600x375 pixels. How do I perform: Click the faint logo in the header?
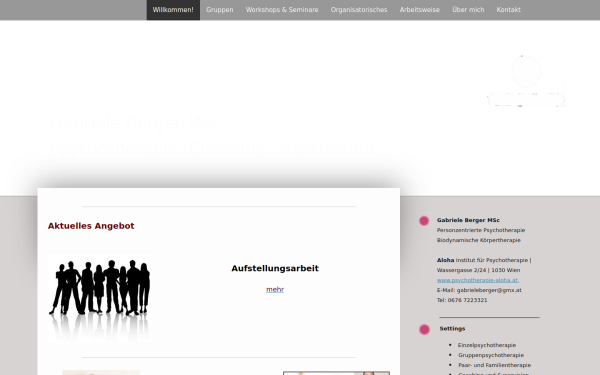526,81
